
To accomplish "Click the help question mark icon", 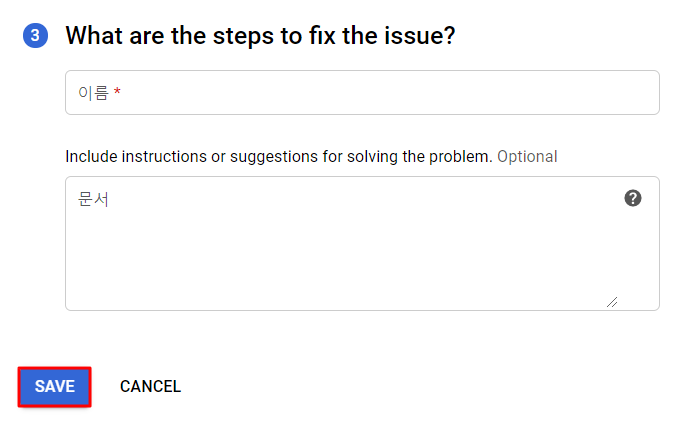I will click(632, 198).
